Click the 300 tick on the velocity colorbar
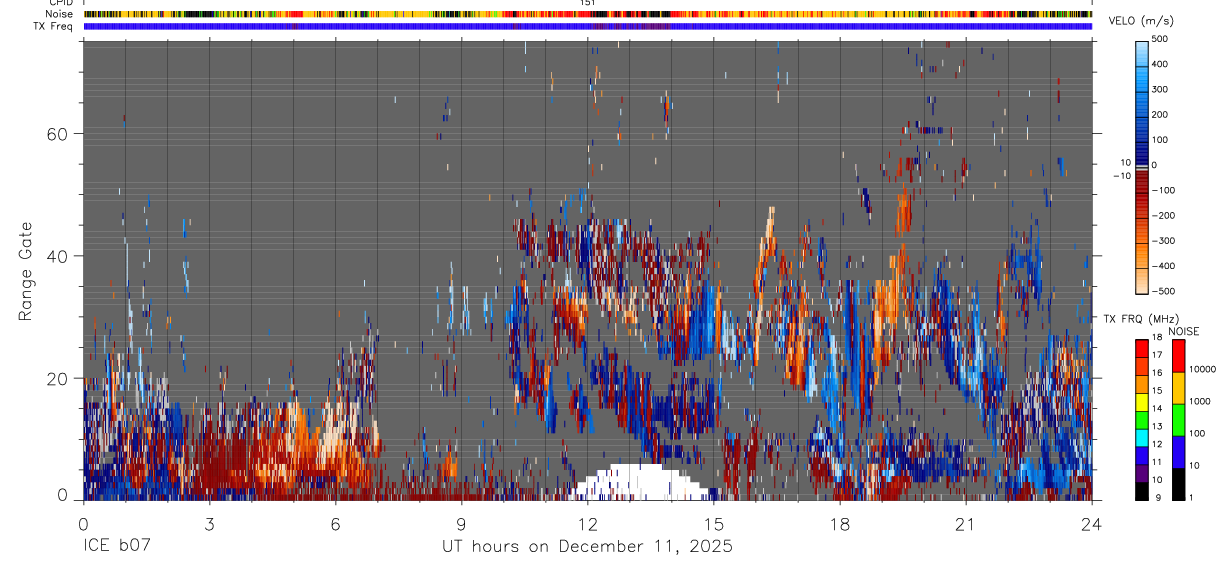The image size is (1228, 567). (1161, 89)
